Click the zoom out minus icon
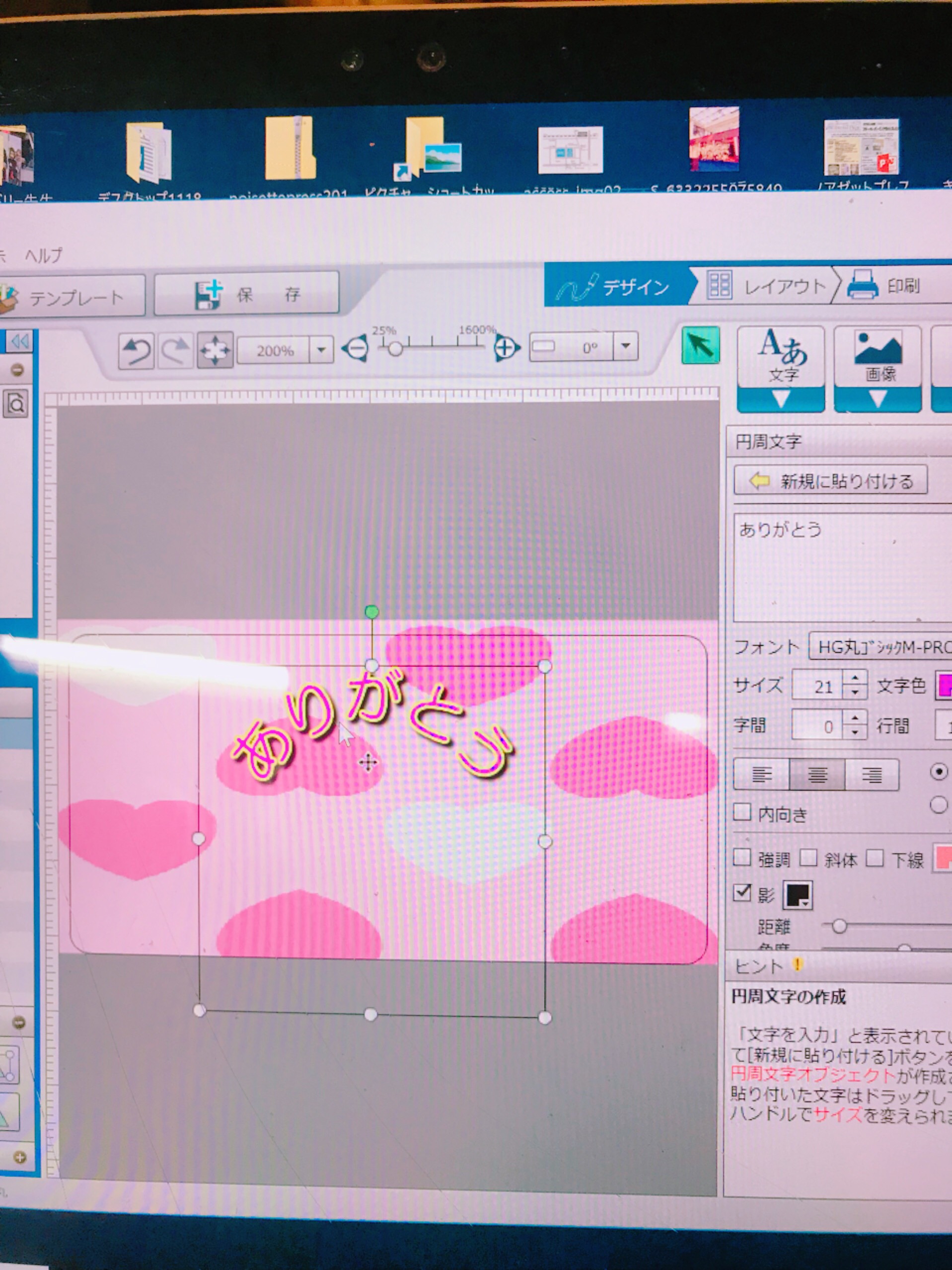The height and width of the screenshot is (1270, 952). click(356, 348)
